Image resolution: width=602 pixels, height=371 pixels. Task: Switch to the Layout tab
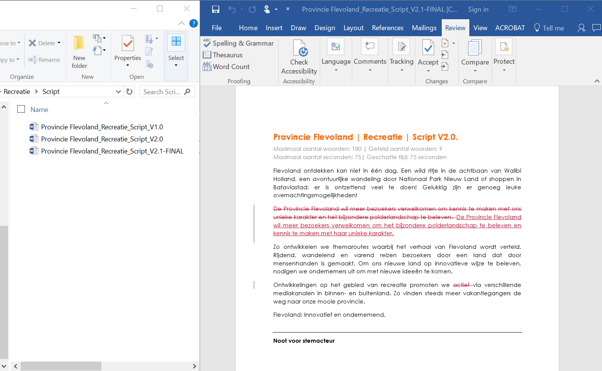353,28
